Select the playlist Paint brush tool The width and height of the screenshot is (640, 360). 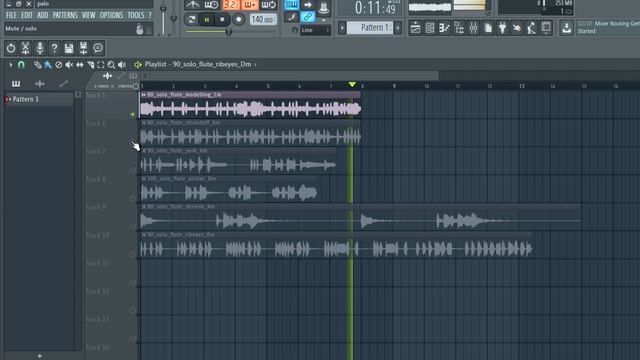click(48, 64)
